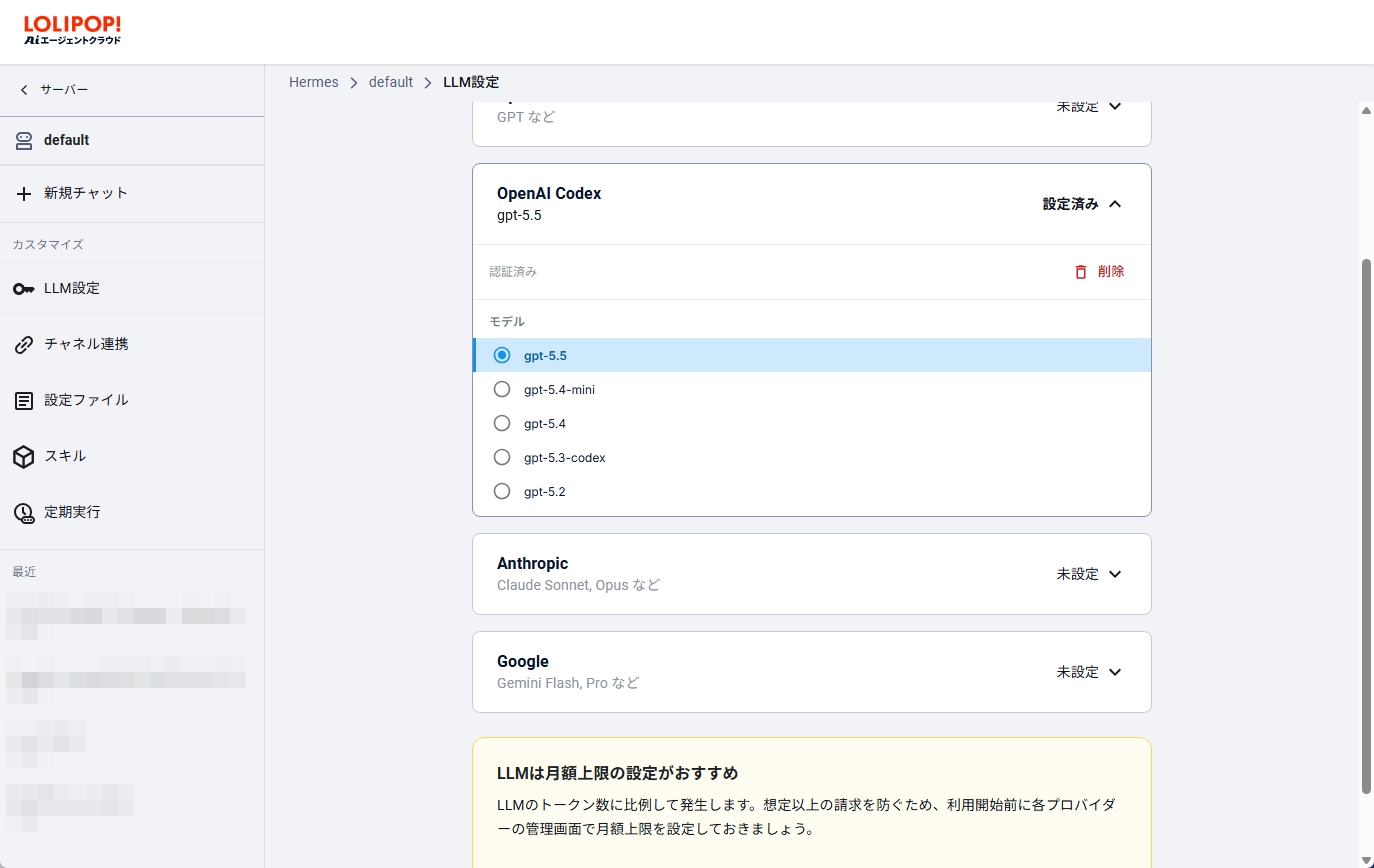Click the Gemini Flash, Pro など subtitle
Viewport: 1374px width, 868px height.
coord(568,683)
